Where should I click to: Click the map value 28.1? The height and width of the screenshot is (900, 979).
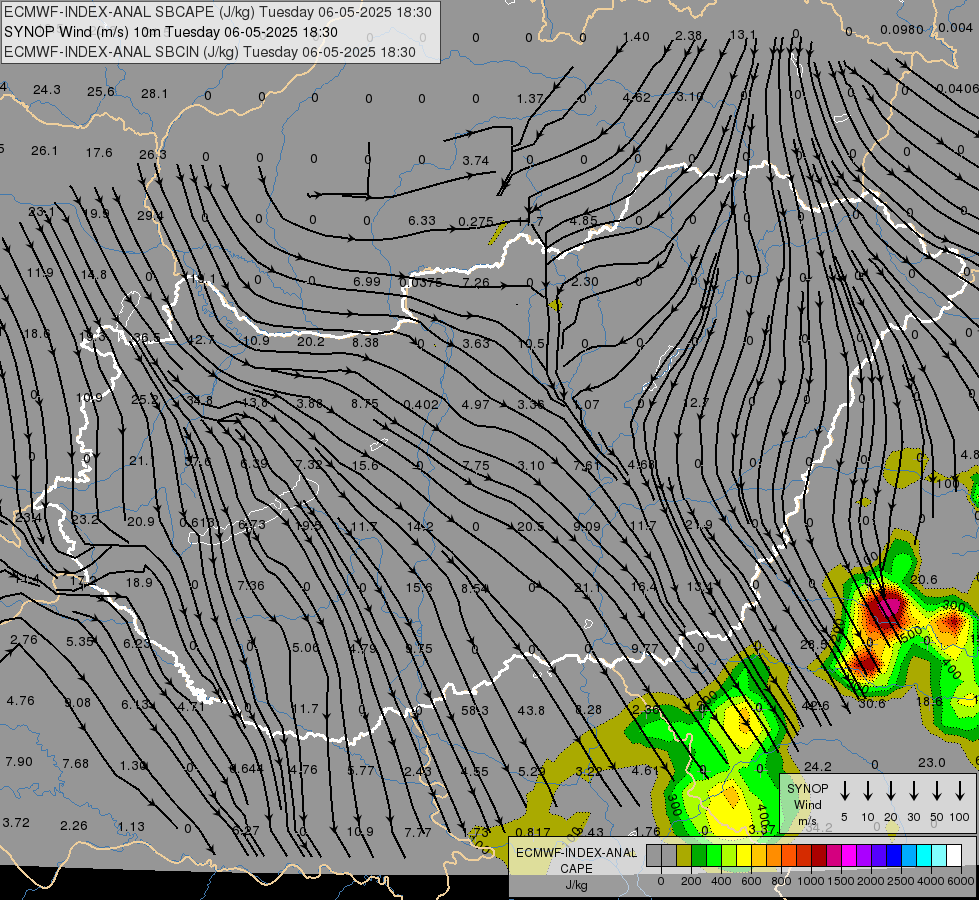[154, 94]
